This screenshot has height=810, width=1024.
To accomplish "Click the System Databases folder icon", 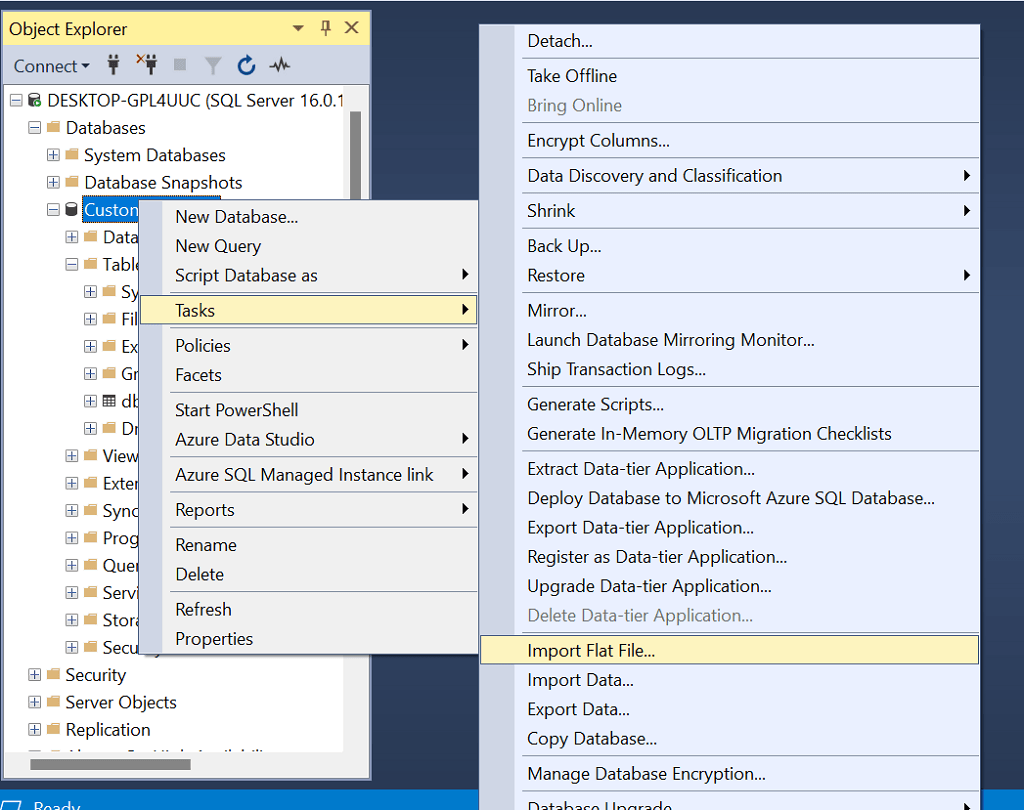I will (x=72, y=154).
